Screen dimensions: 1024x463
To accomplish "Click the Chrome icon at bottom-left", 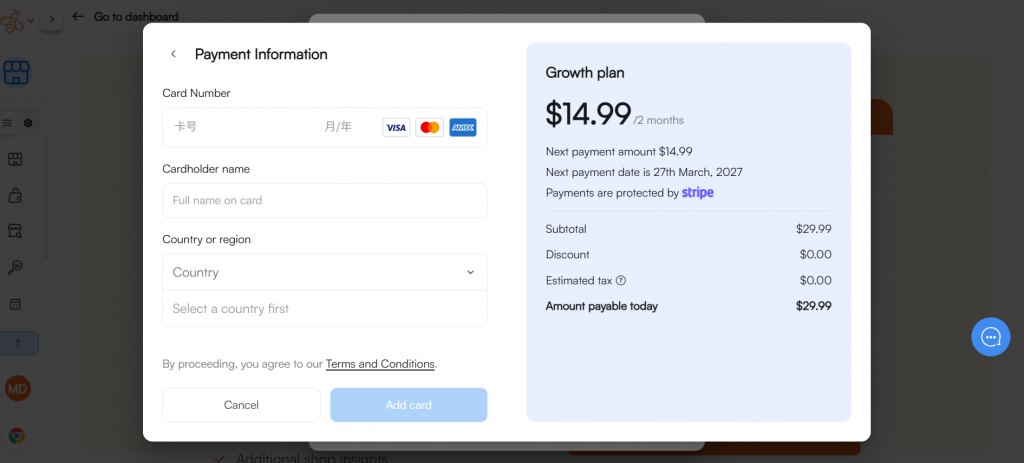I will pos(17,436).
